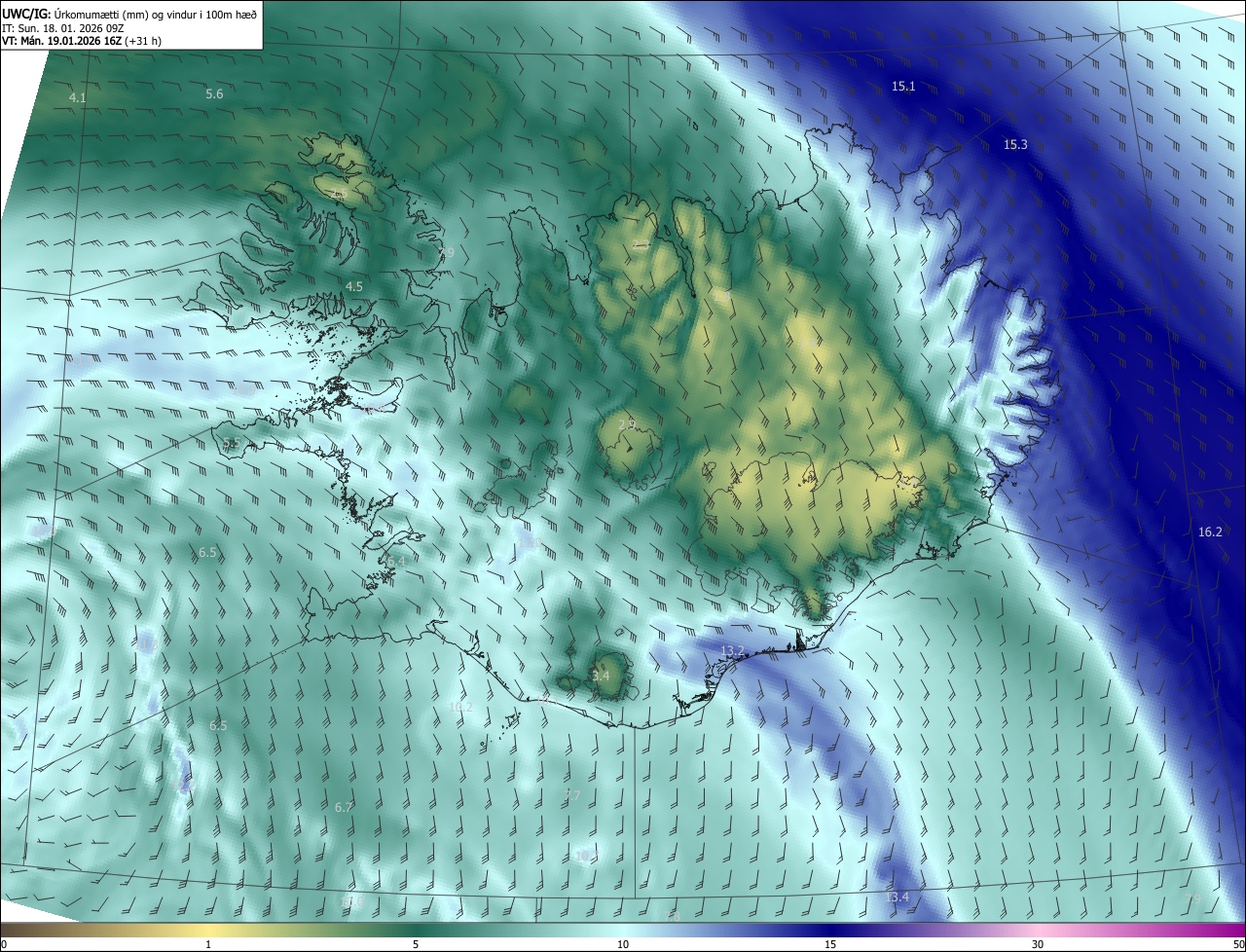This screenshot has width=1246, height=952.
Task: Click the 4.1 precipitation value
Action: (x=78, y=98)
